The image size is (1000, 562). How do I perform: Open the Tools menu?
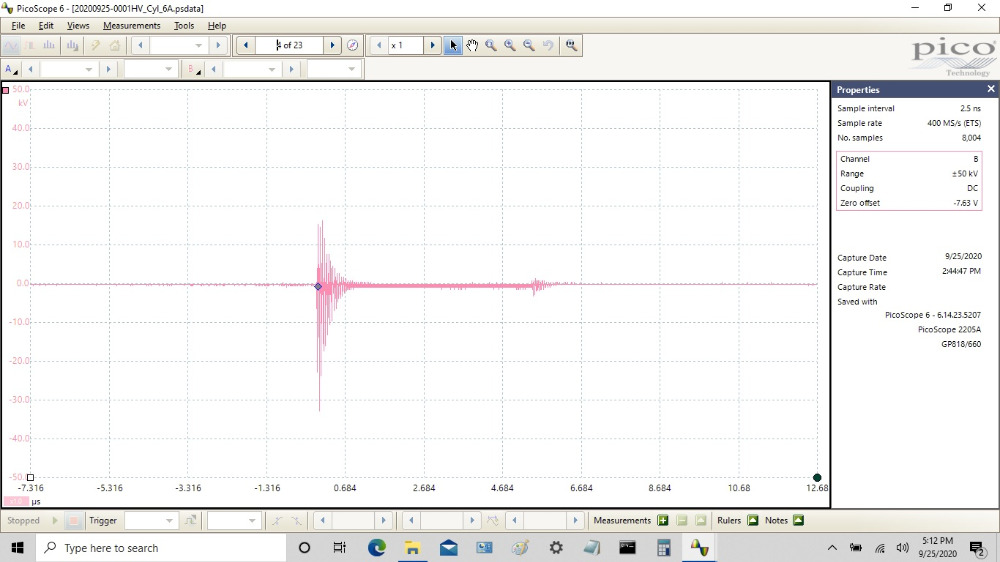point(184,25)
